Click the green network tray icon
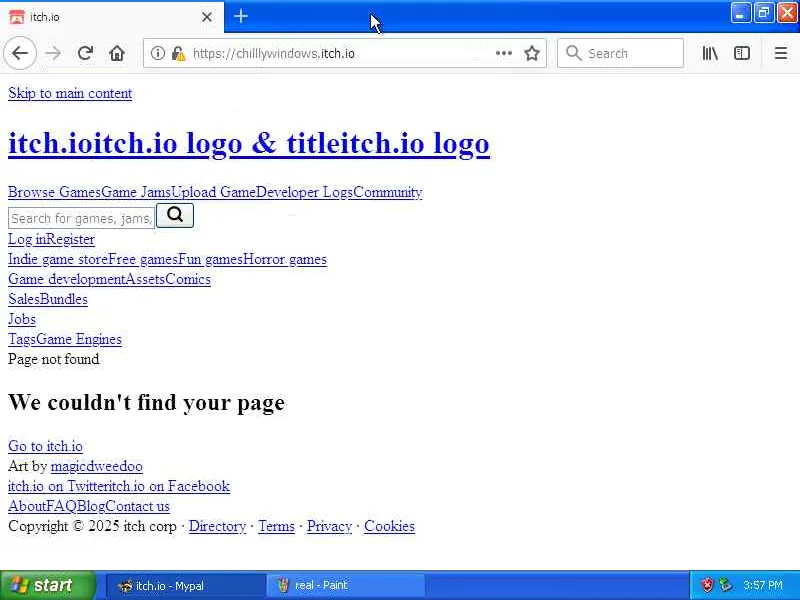Image resolution: width=800 pixels, height=600 pixels. pyautogui.click(x=726, y=585)
